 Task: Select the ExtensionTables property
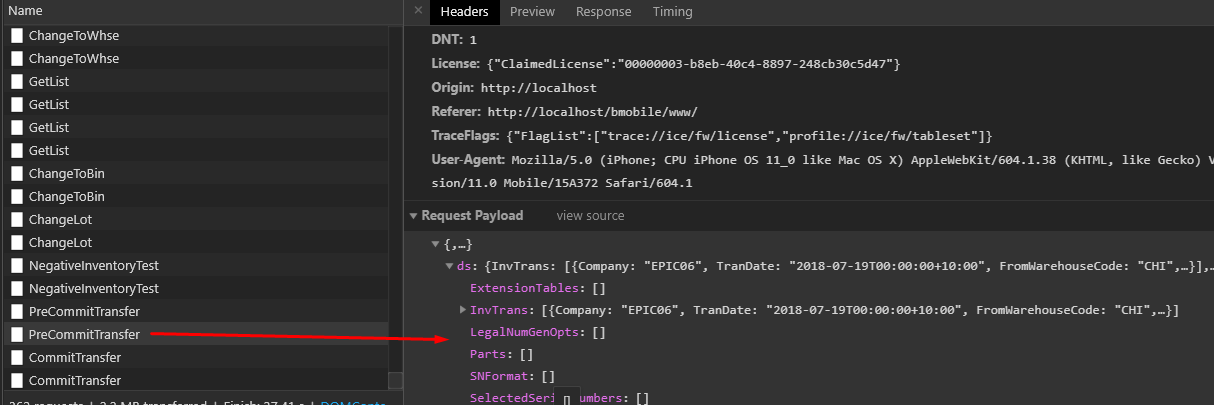coord(538,289)
